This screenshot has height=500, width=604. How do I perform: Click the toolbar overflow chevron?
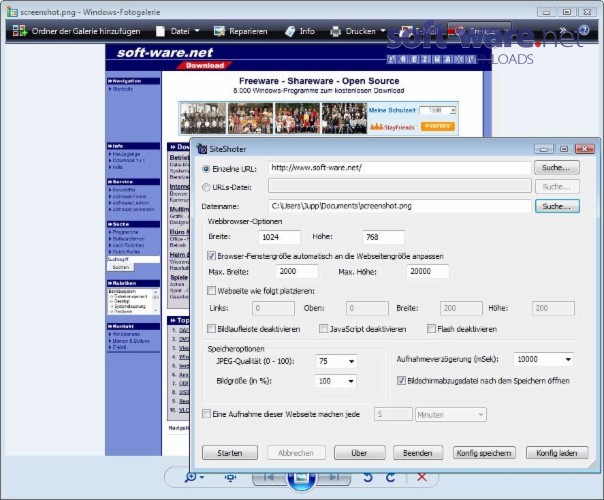click(x=564, y=30)
